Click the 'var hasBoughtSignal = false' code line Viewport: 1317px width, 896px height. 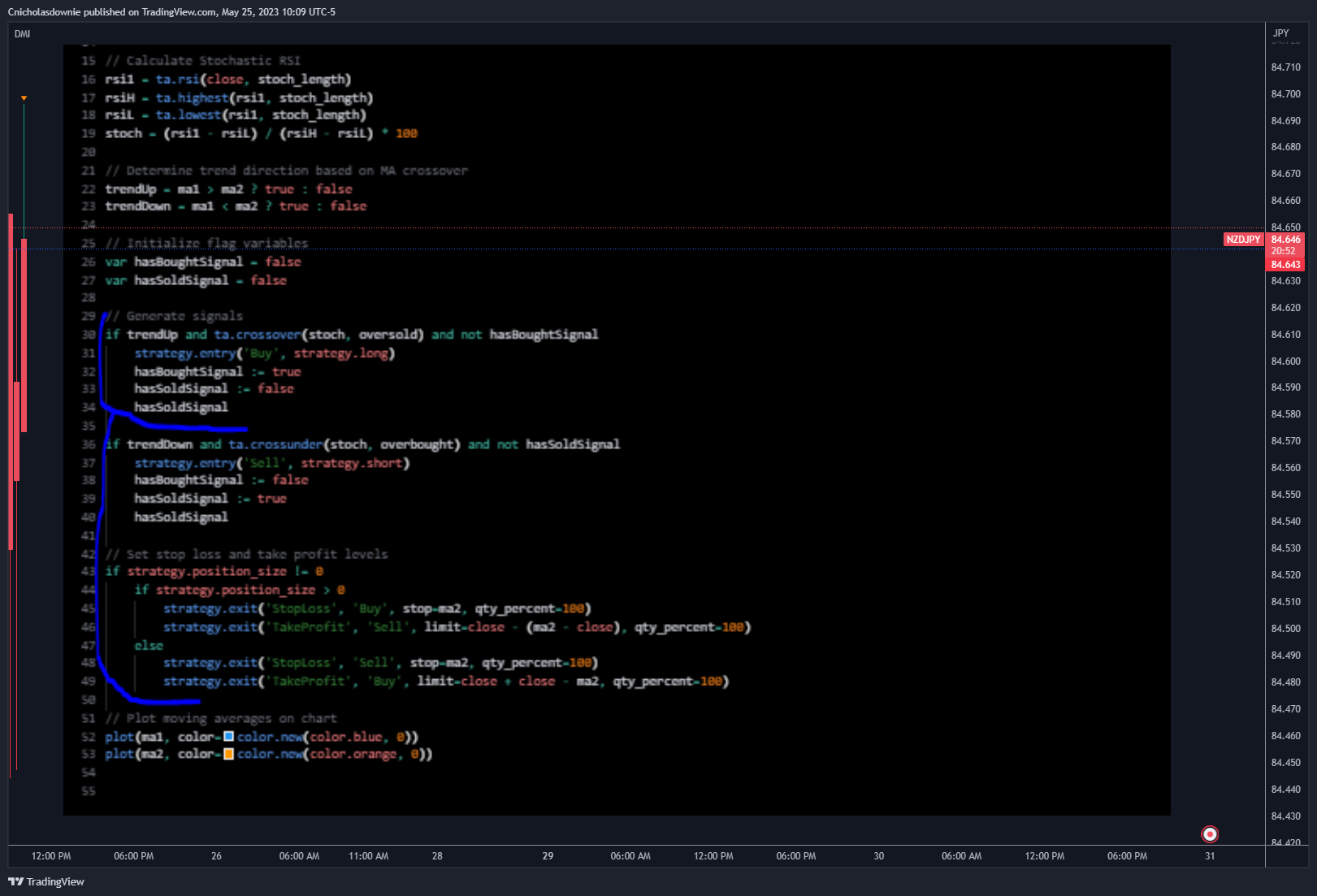(x=203, y=262)
